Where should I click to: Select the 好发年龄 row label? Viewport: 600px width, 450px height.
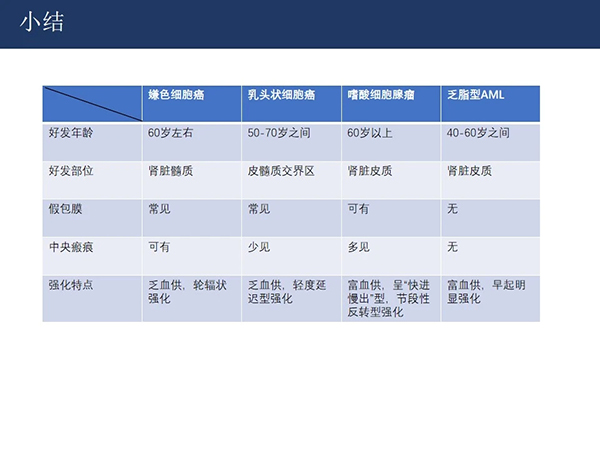(71, 132)
